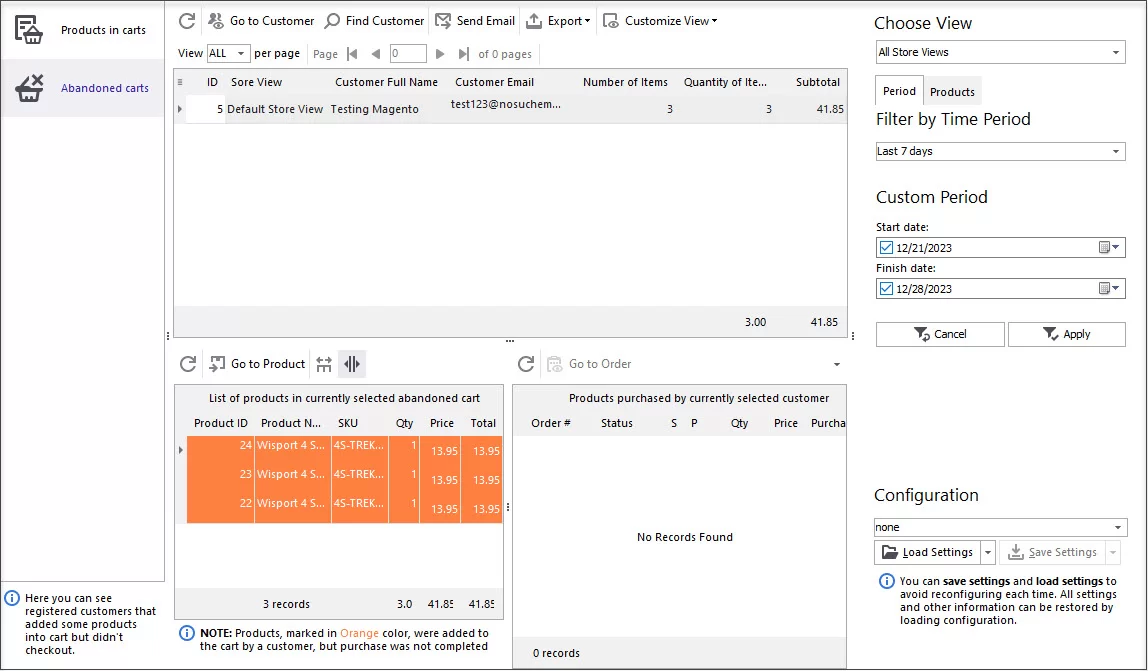
Task: Sort by the Subtotal column
Action: click(x=818, y=82)
